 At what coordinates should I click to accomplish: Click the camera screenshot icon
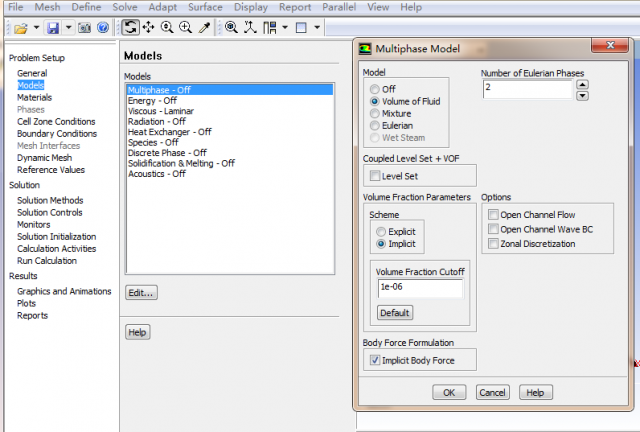pyautogui.click(x=84, y=27)
